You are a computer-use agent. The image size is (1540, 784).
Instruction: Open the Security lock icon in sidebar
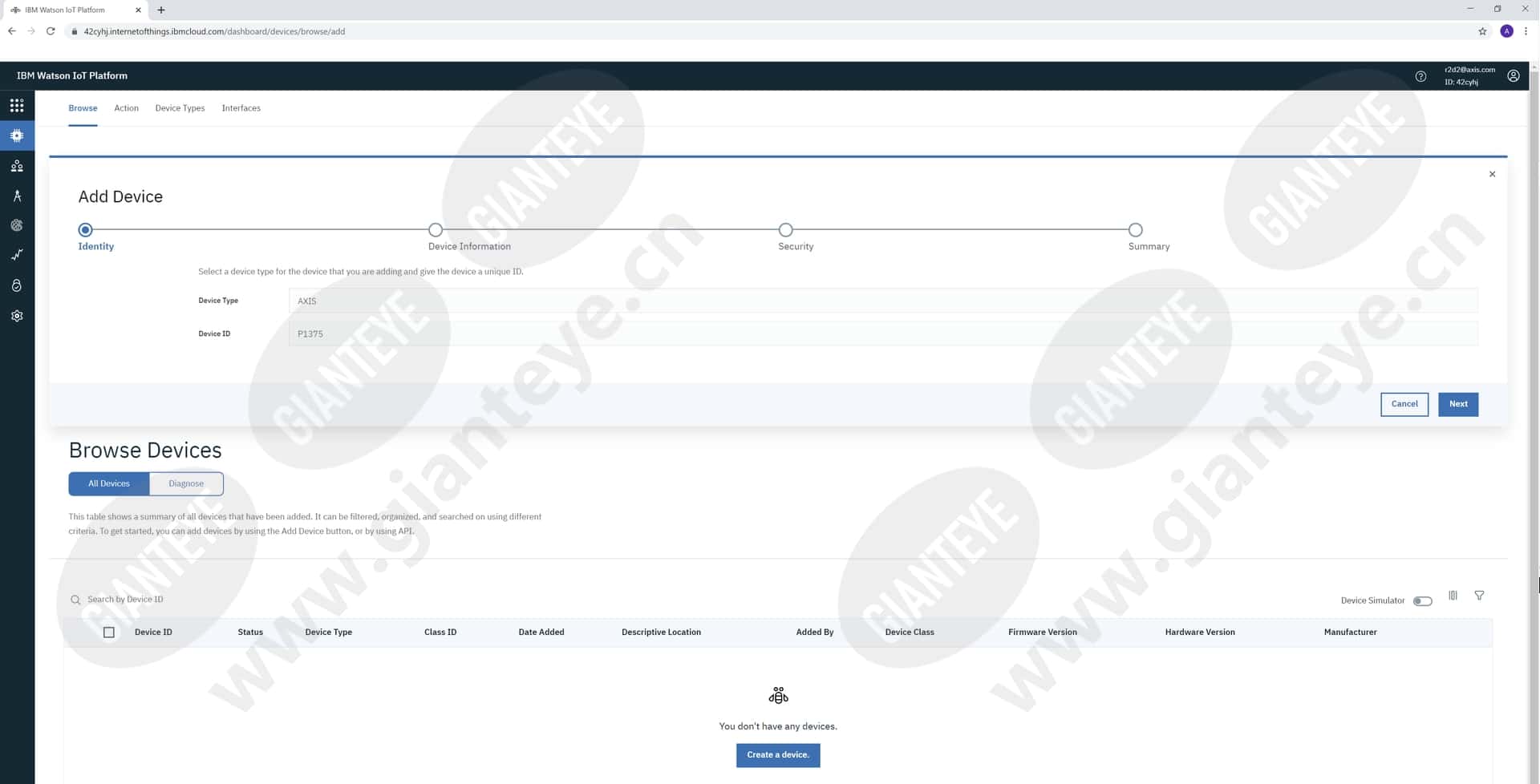(17, 285)
